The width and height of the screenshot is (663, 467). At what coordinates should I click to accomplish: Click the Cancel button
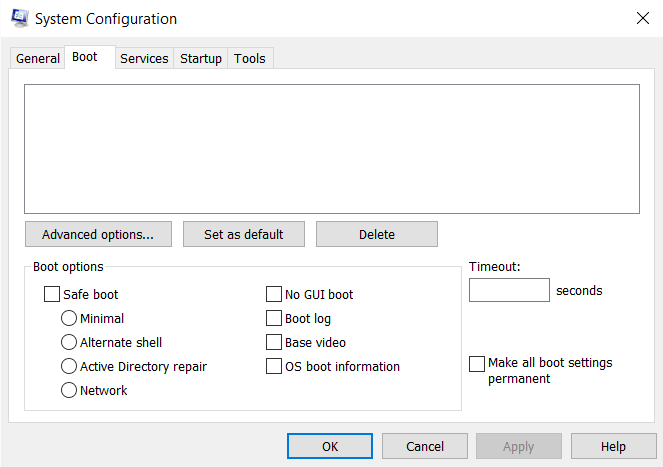coord(425,446)
